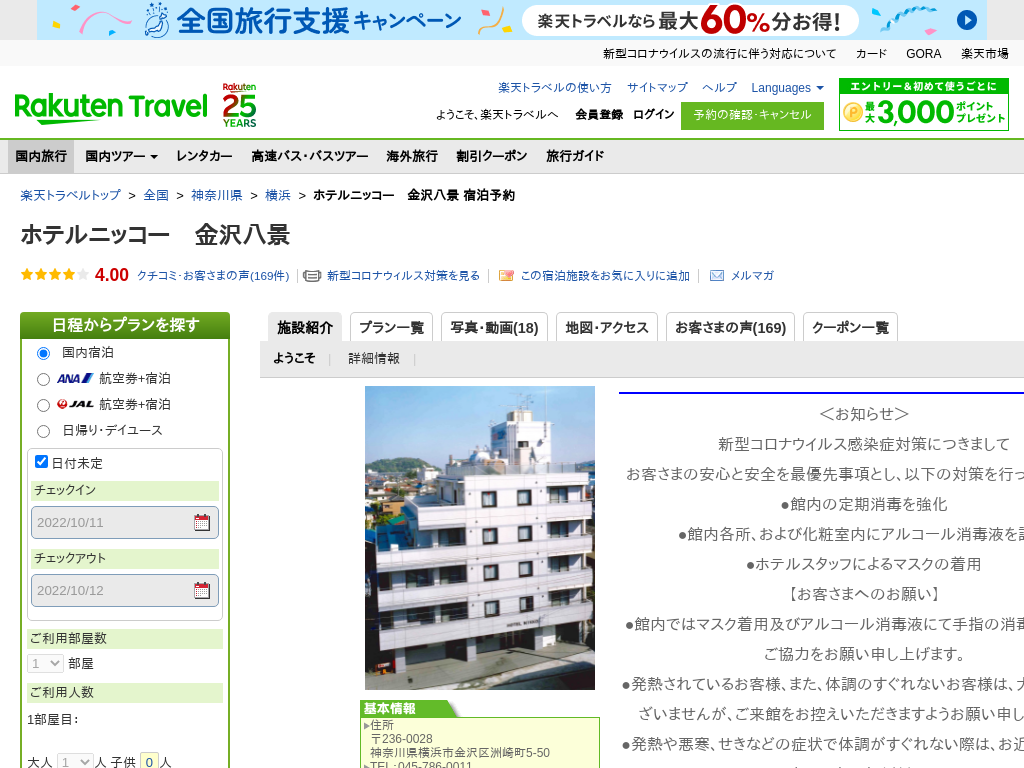Click the star rating icons
This screenshot has width=1024, height=768.
(54, 275)
